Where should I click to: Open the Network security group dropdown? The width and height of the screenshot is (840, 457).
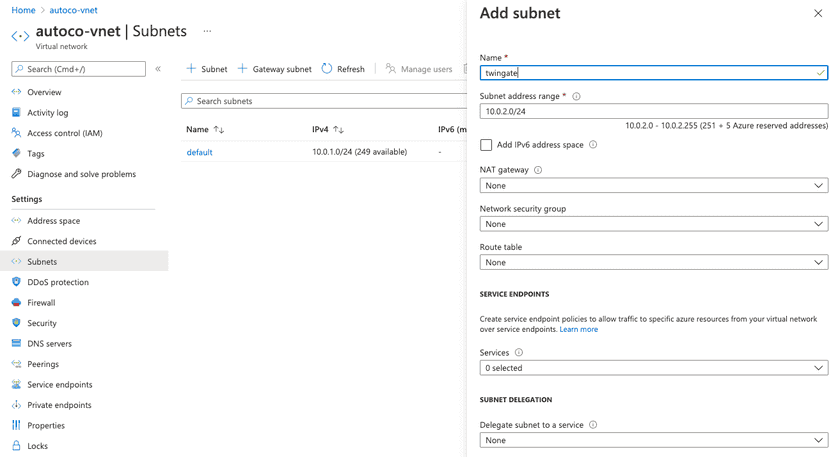pyautogui.click(x=653, y=224)
